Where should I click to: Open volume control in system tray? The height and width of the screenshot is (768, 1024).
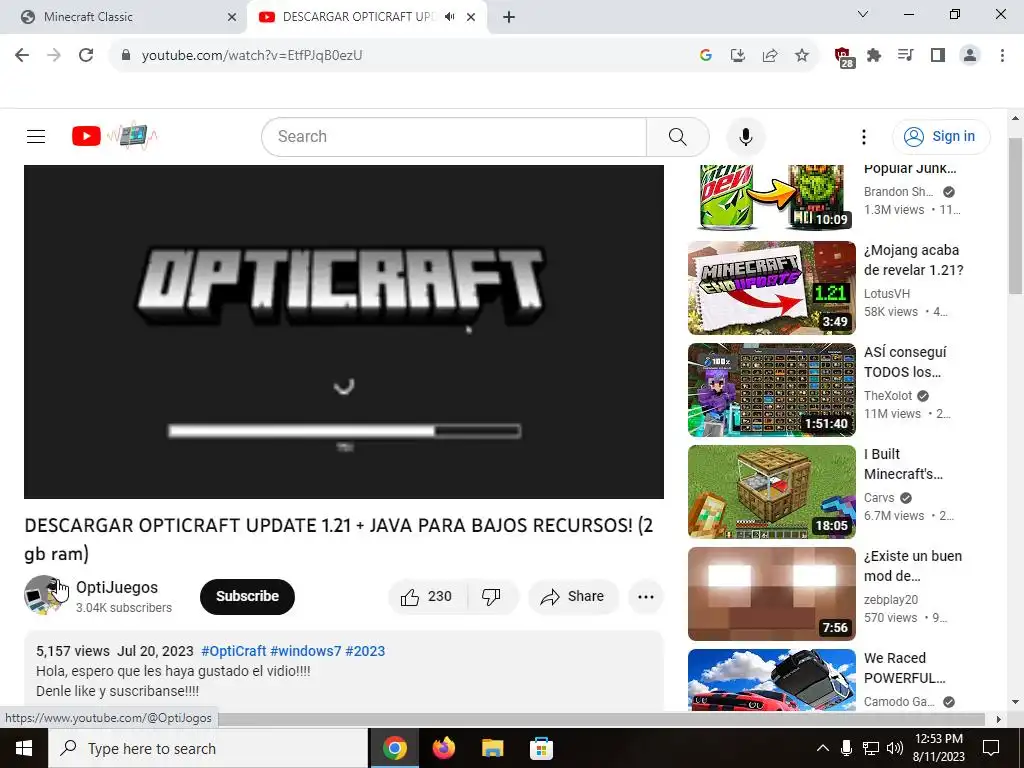[x=895, y=748]
